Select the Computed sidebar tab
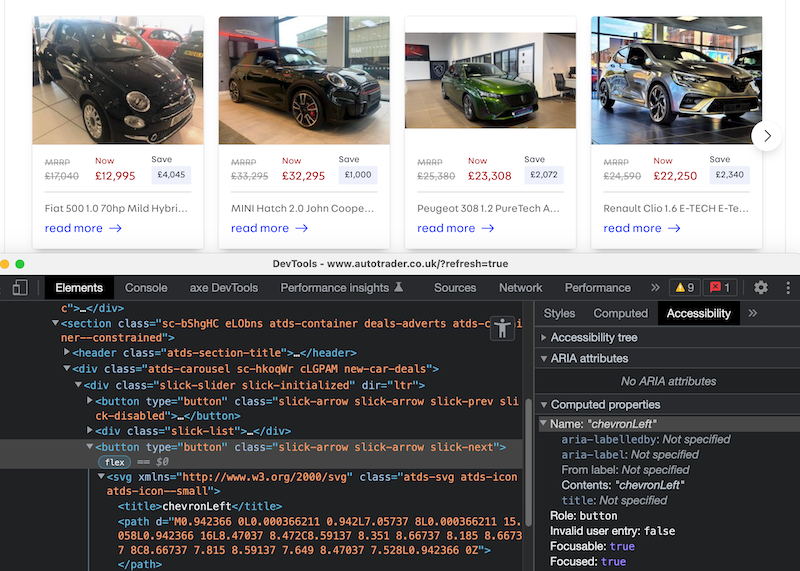The width and height of the screenshot is (800, 571). point(620,313)
